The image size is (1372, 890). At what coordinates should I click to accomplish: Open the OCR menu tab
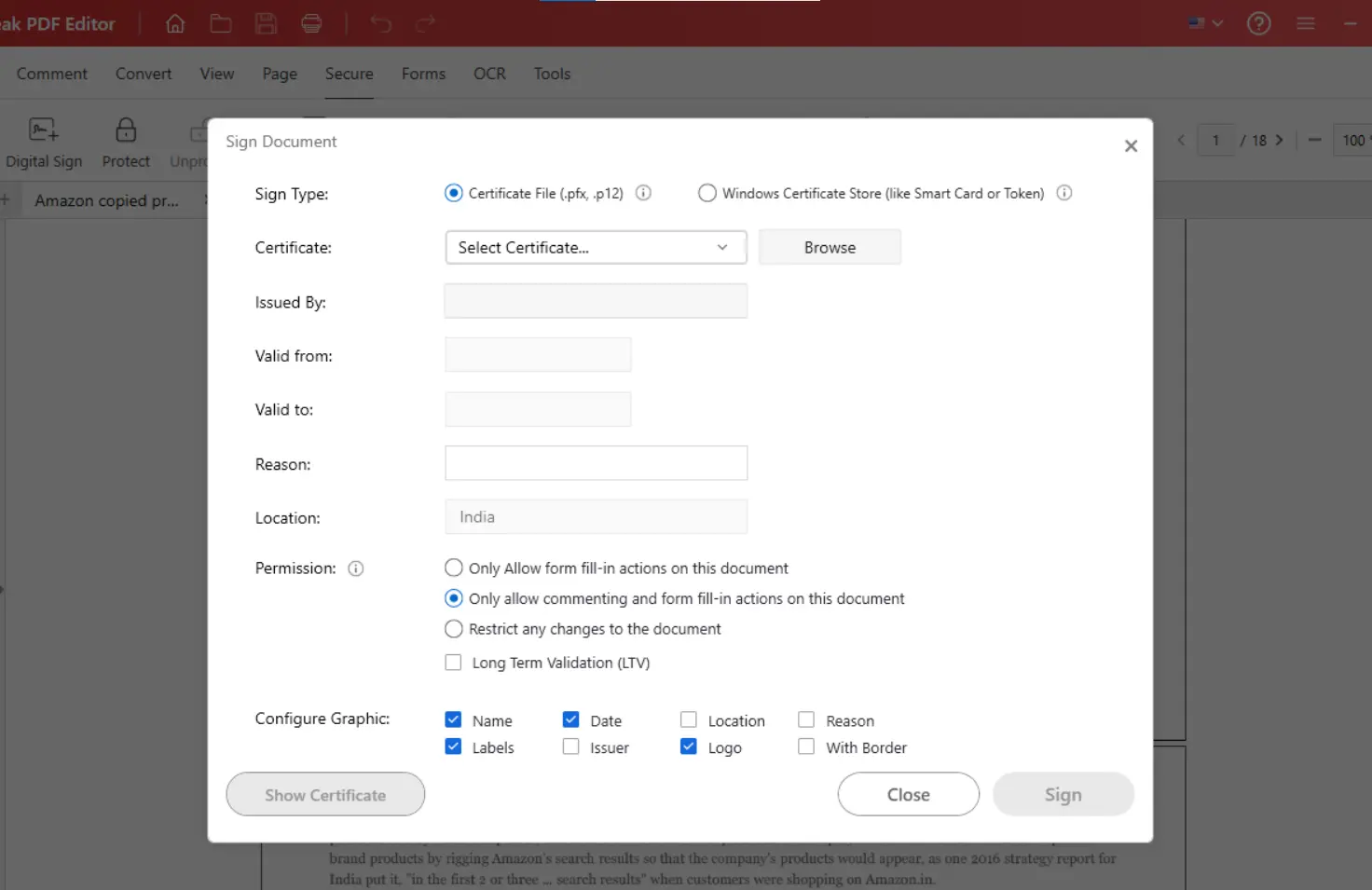pos(489,74)
